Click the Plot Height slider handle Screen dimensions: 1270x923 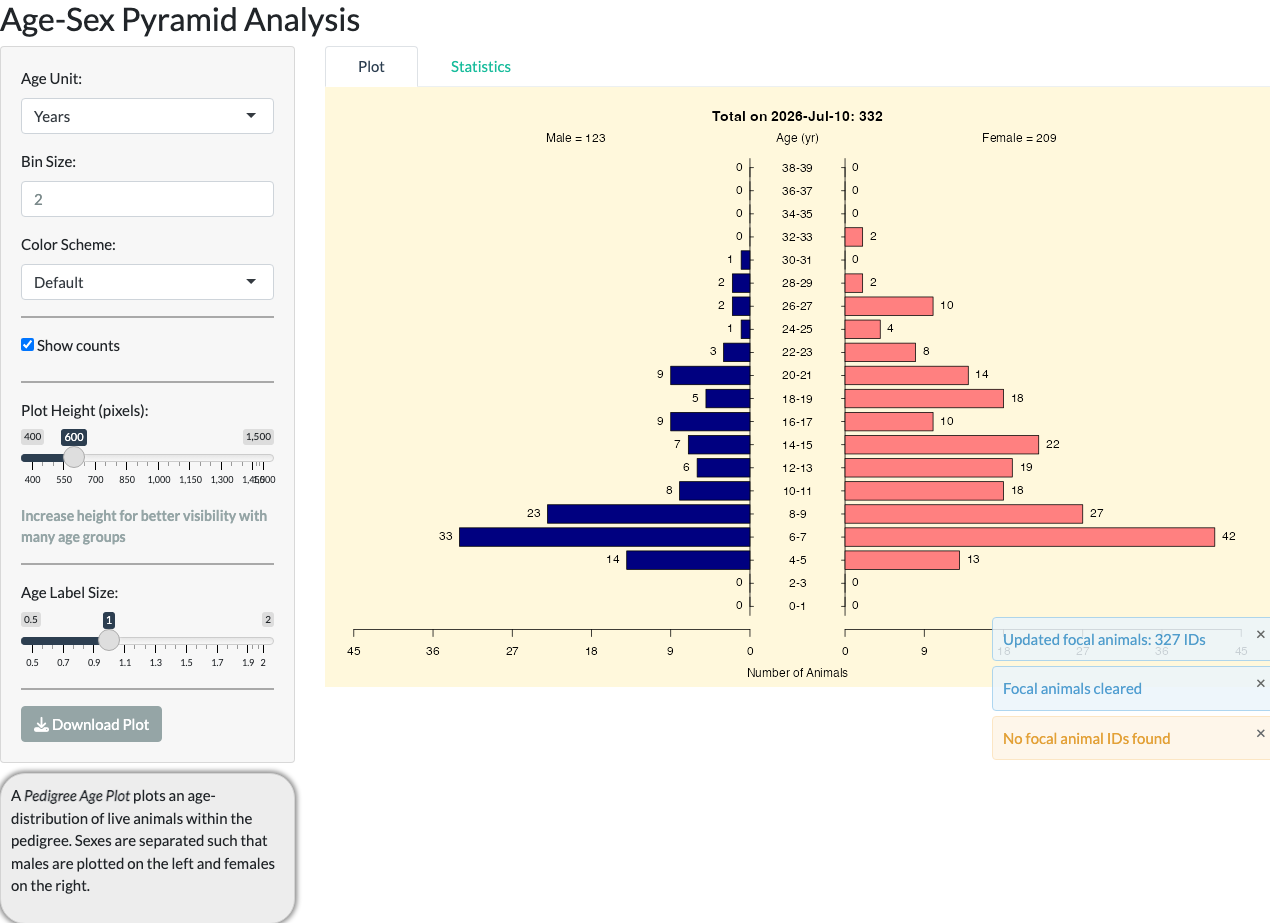coord(74,457)
